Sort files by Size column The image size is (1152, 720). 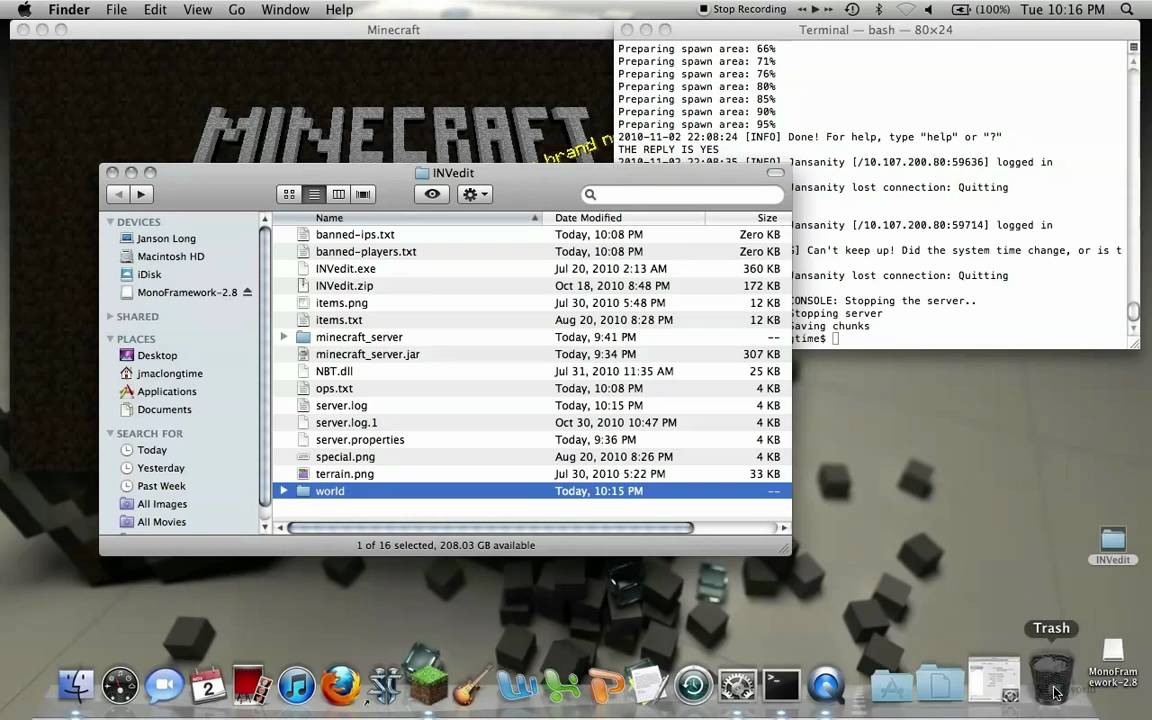point(748,218)
